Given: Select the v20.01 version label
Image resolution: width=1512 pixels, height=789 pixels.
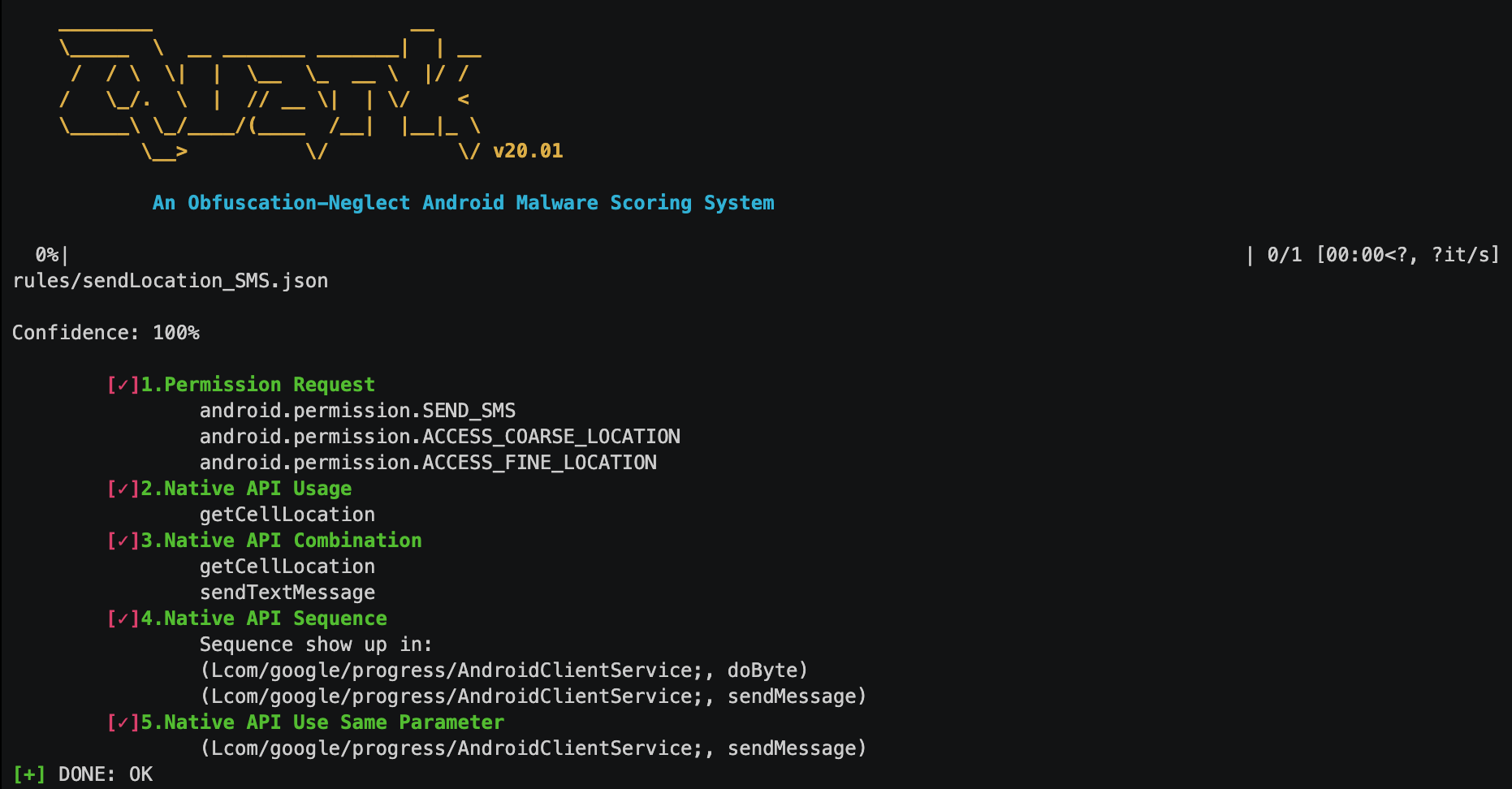Looking at the screenshot, I should [528, 151].
